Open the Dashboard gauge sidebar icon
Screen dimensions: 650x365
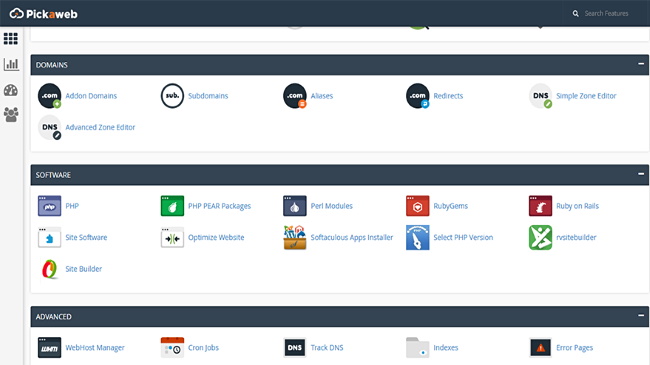point(11,90)
